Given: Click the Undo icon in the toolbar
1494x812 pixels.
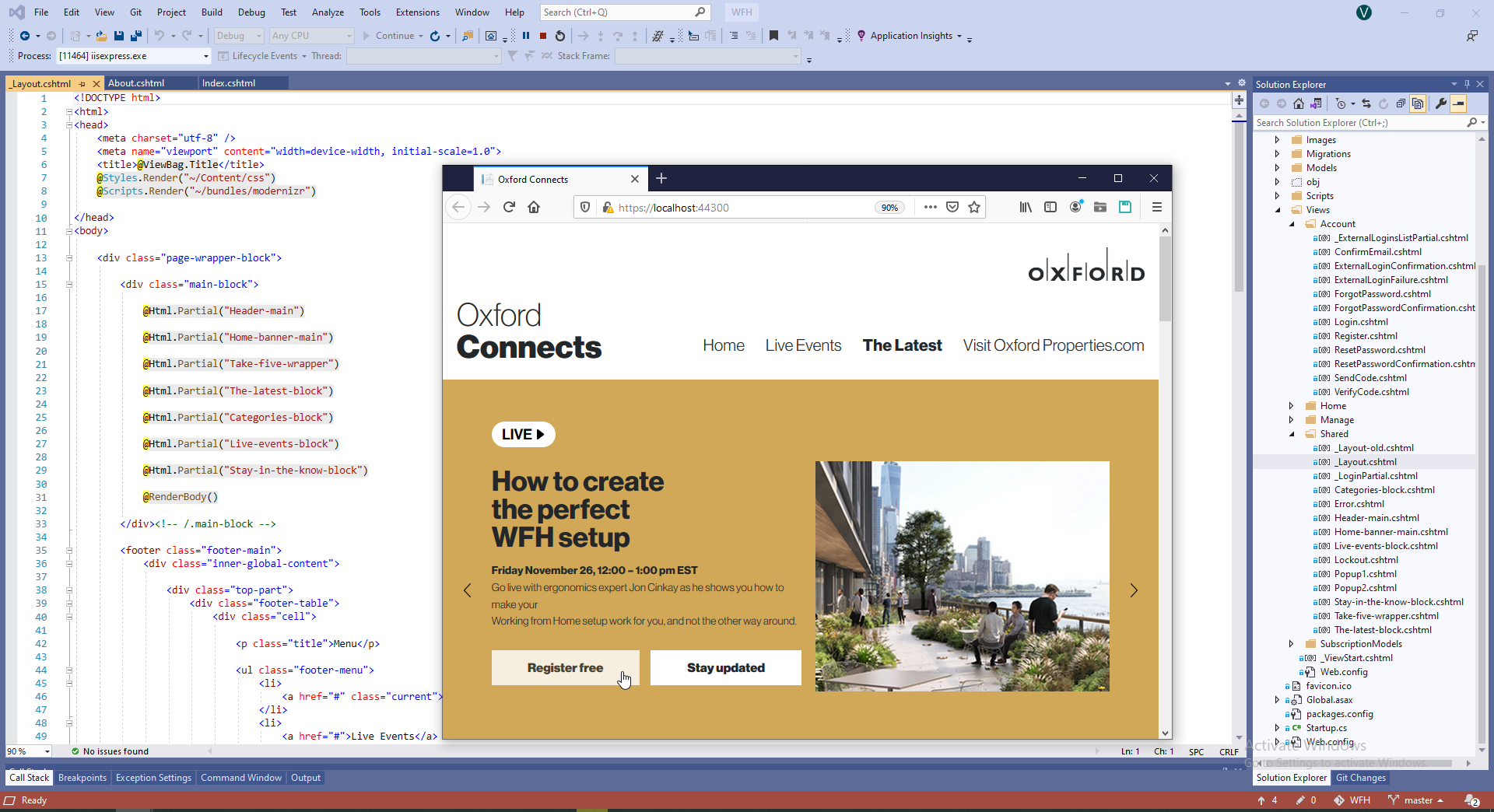Looking at the screenshot, I should pos(160,36).
